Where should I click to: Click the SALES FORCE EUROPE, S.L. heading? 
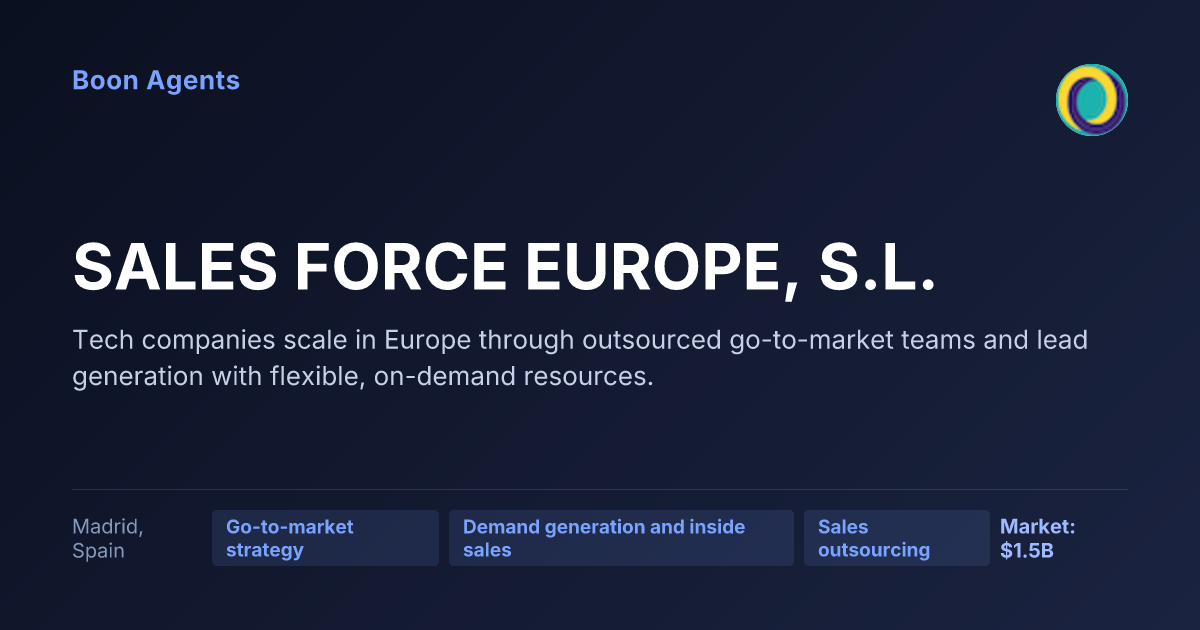[505, 267]
